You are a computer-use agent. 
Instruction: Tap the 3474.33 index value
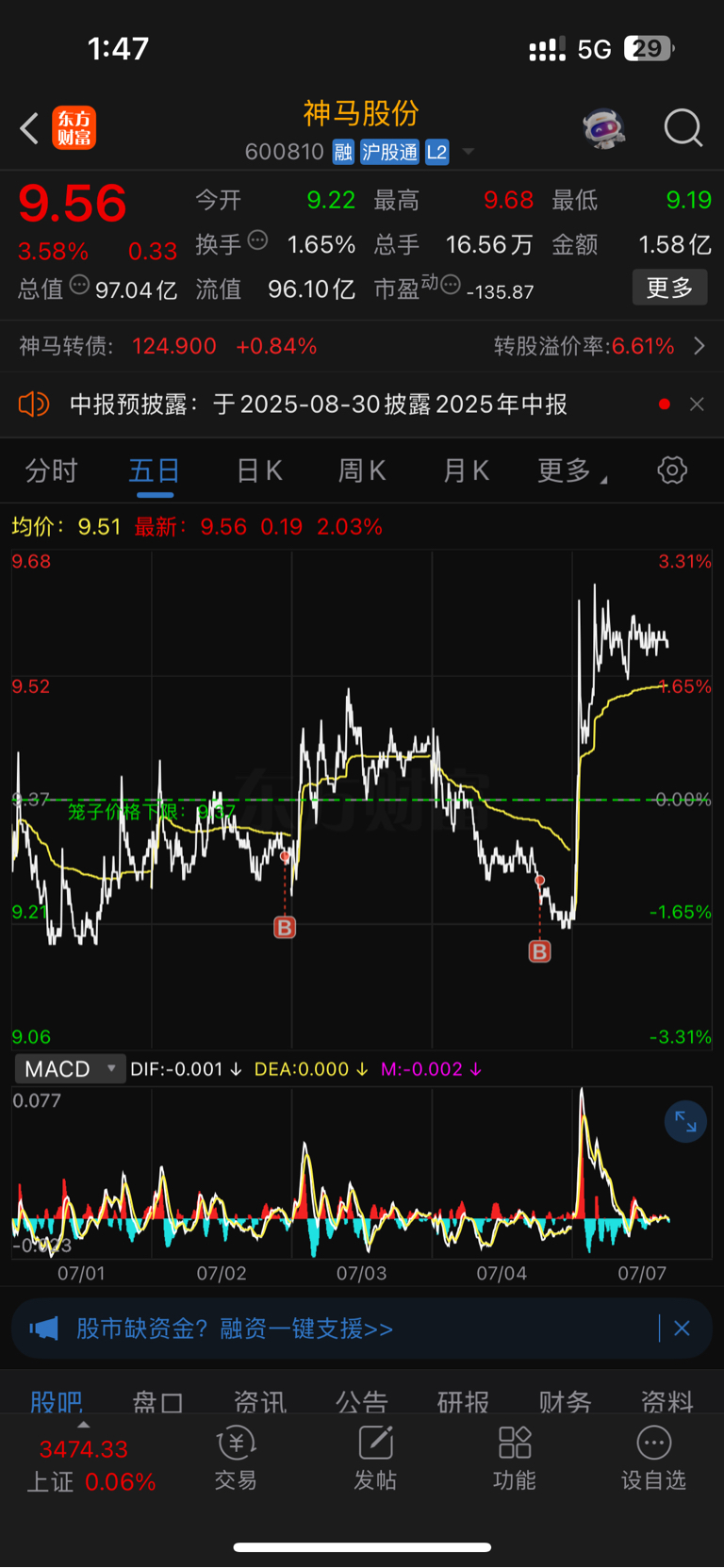click(84, 1449)
